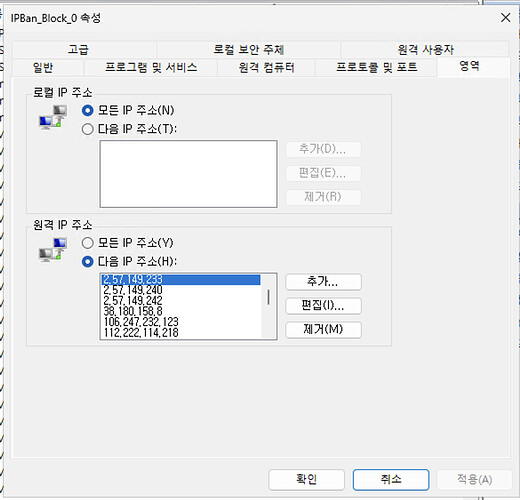520x500 pixels.
Task: Select 모든 IP 주소(N) radio for local IP
Action: click(88, 110)
